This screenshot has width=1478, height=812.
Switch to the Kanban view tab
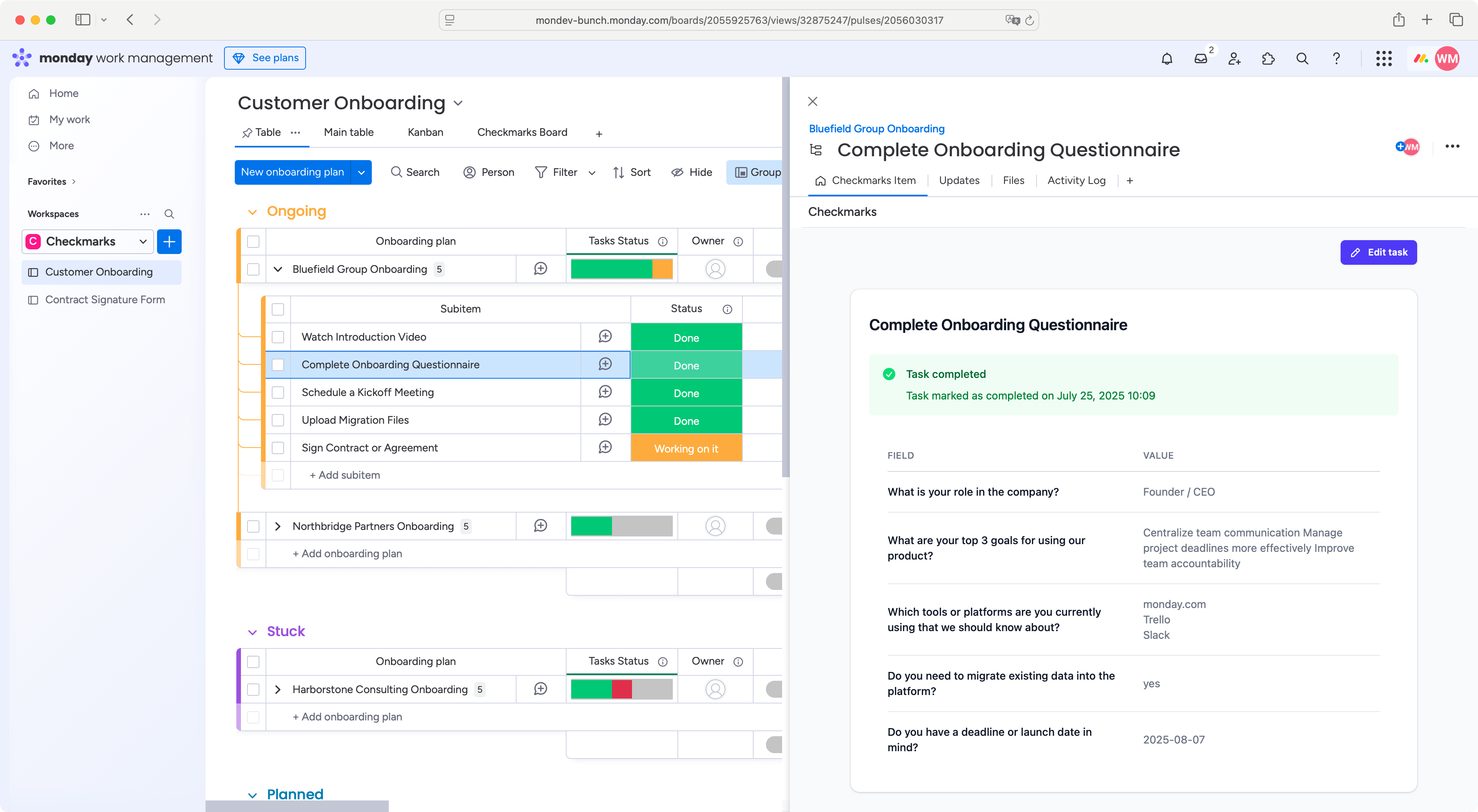[425, 132]
